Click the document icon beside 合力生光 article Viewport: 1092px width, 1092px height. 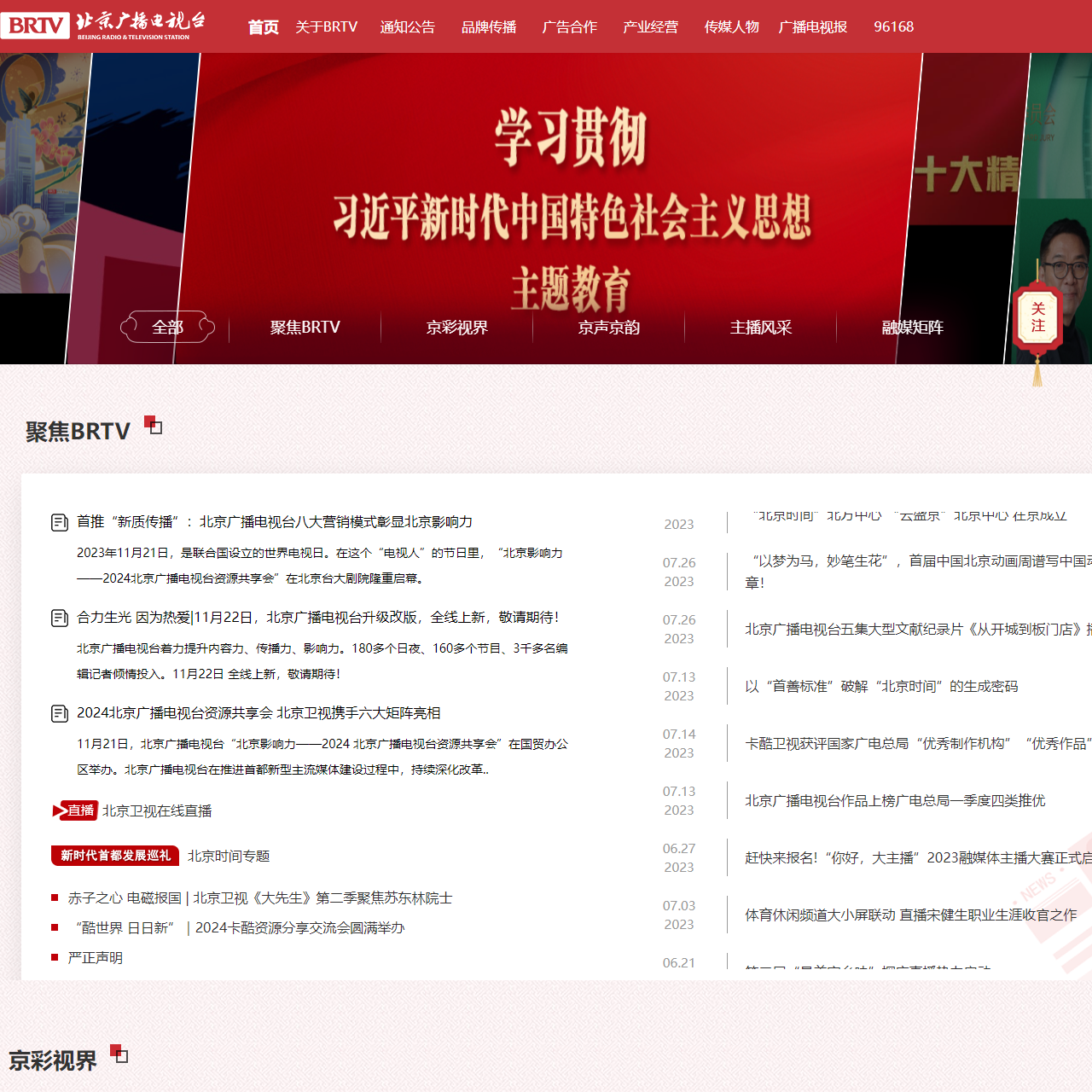(60, 618)
